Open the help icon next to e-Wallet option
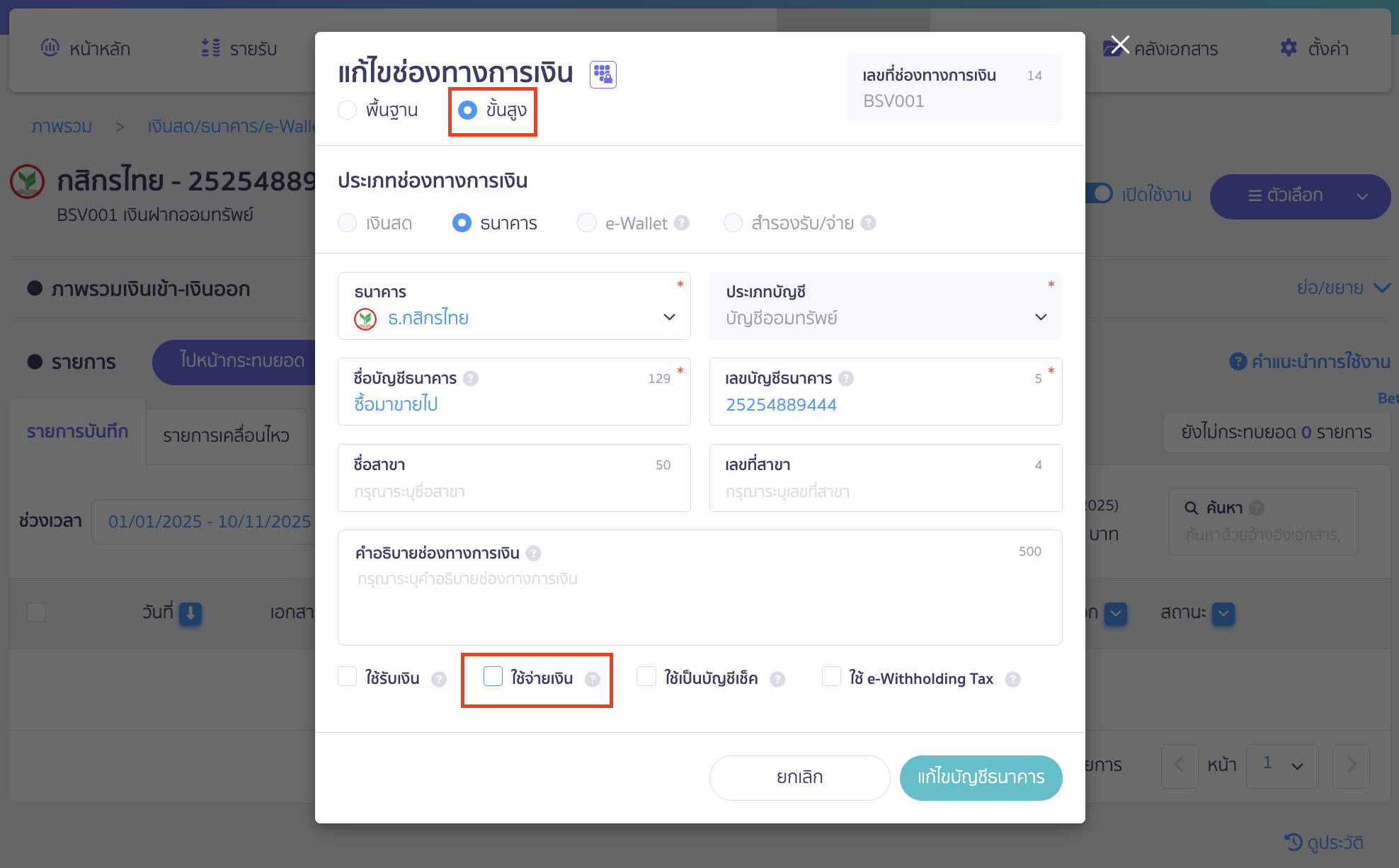The width and height of the screenshot is (1399, 868). 683,222
